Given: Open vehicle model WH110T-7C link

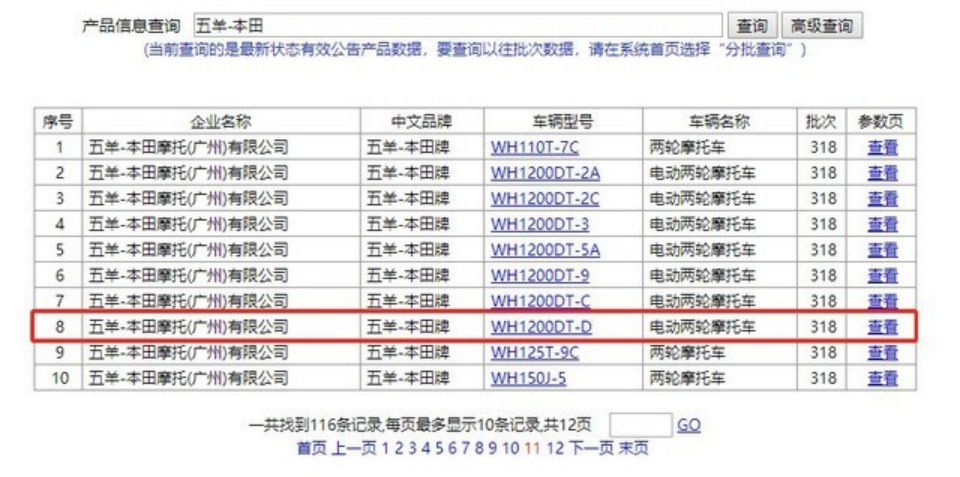Looking at the screenshot, I should (534, 148).
